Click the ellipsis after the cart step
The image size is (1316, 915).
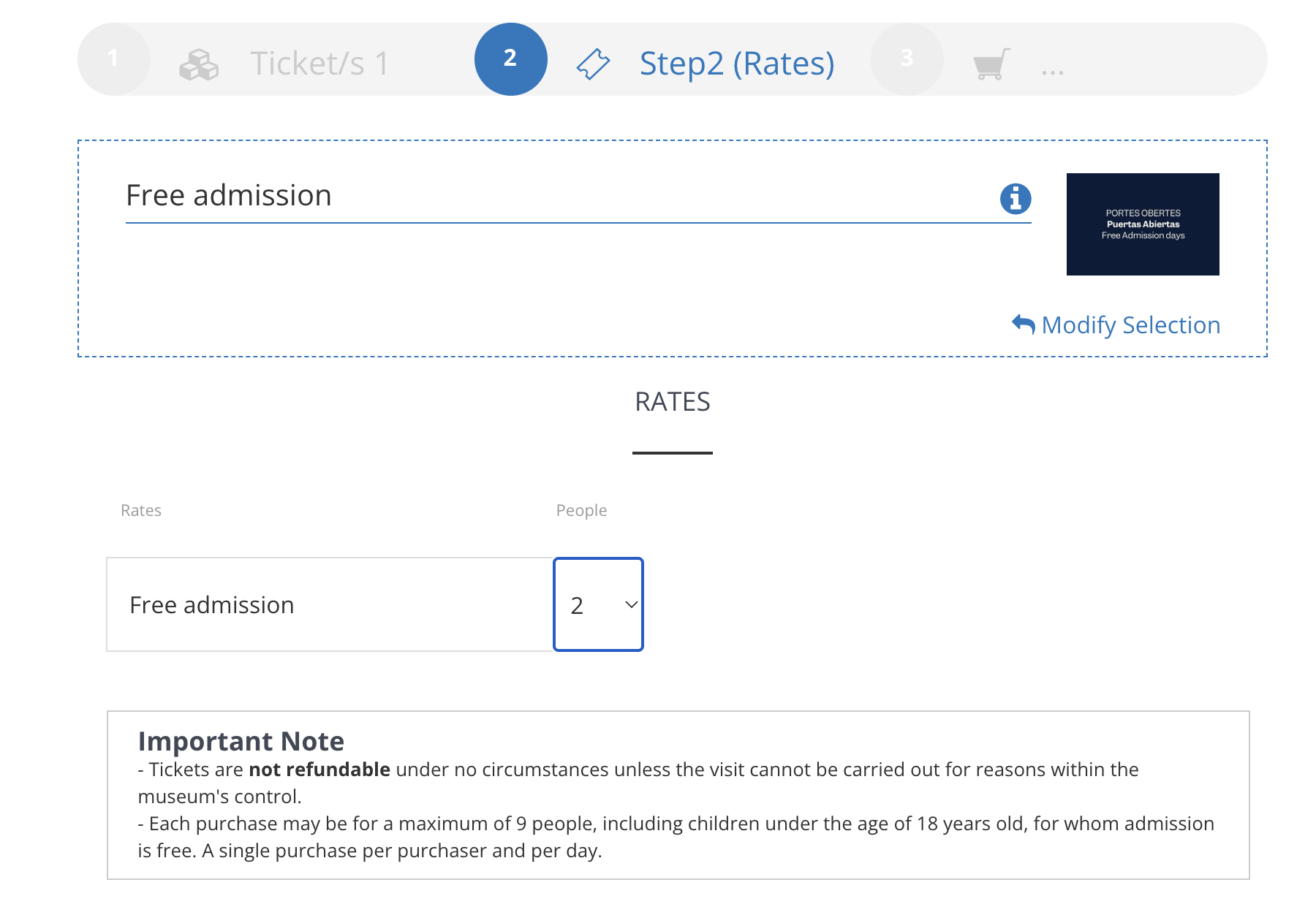tap(1052, 72)
